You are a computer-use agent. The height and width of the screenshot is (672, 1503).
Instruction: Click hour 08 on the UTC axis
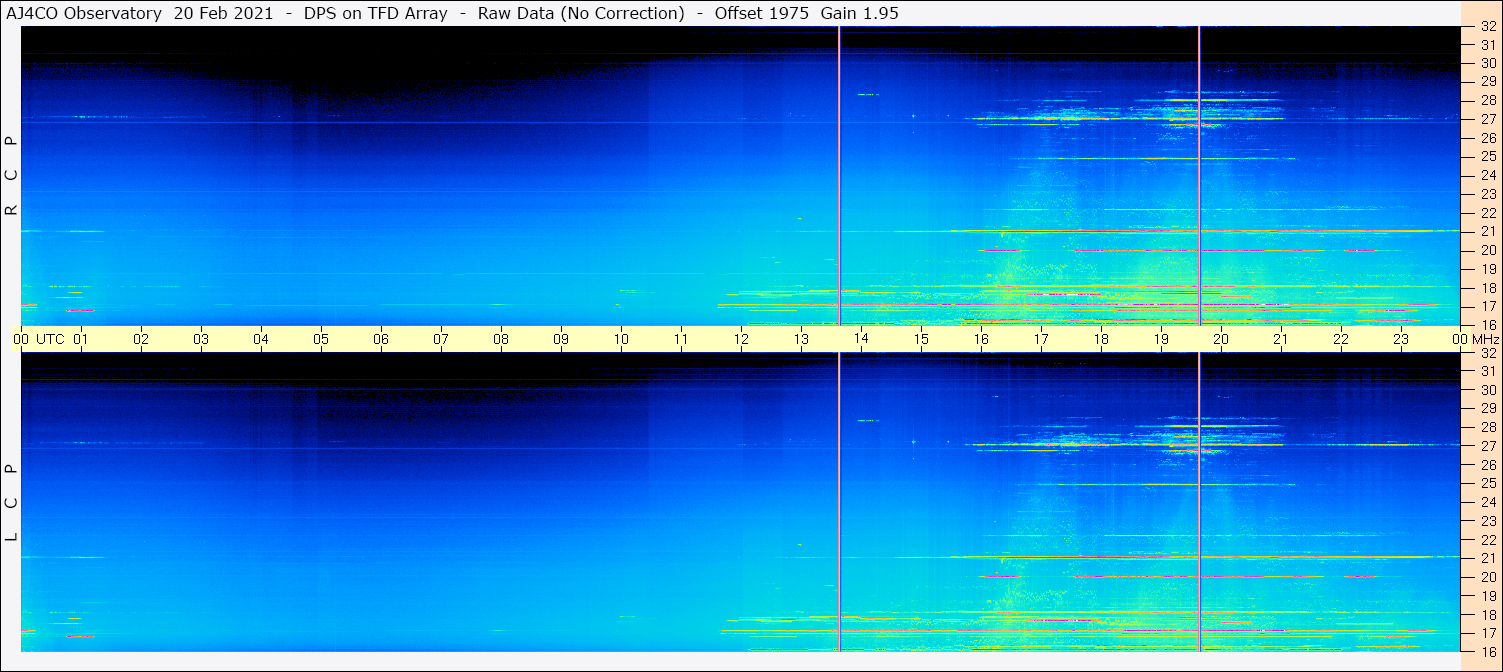pos(501,339)
